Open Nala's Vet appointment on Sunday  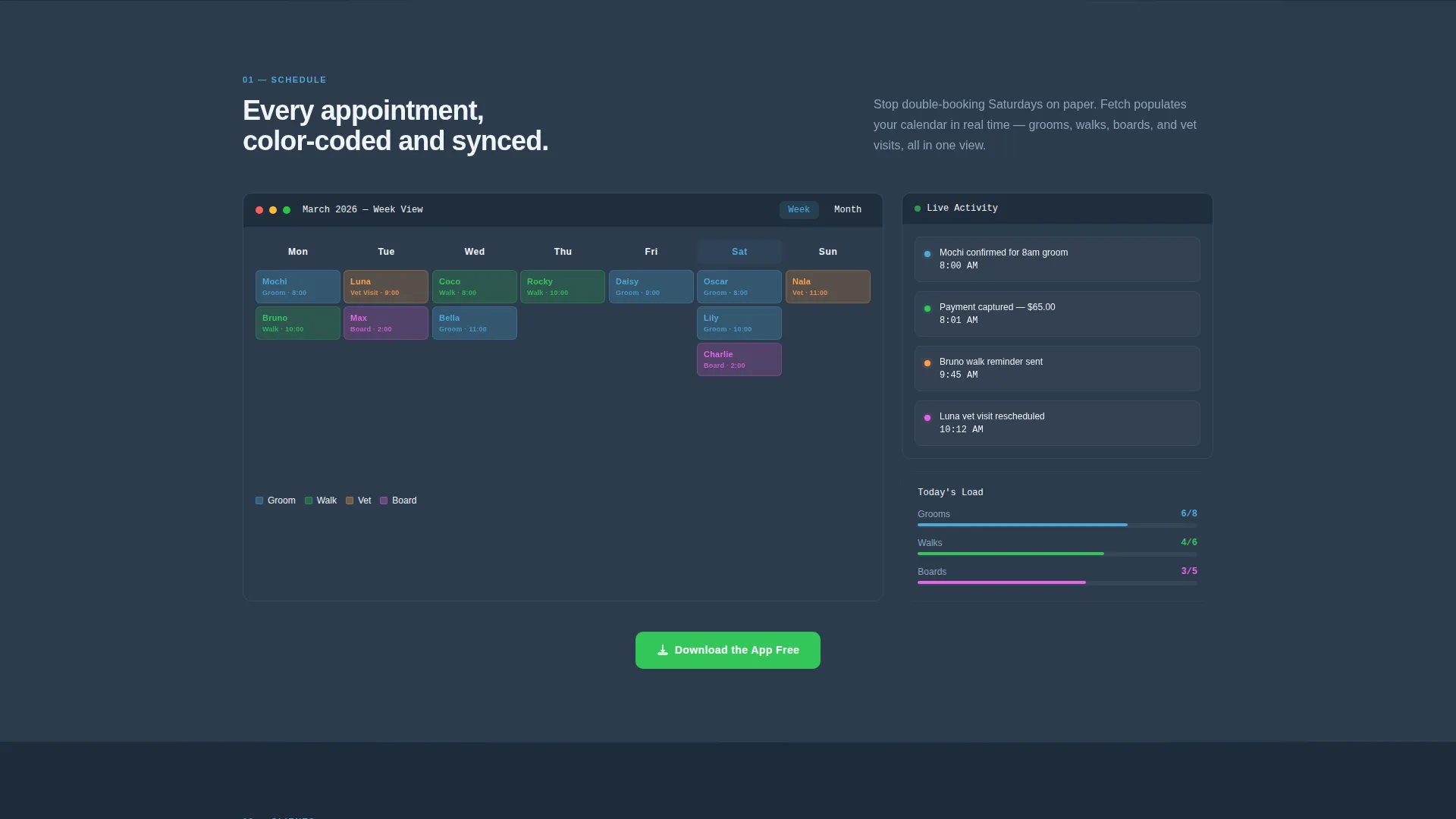[828, 287]
